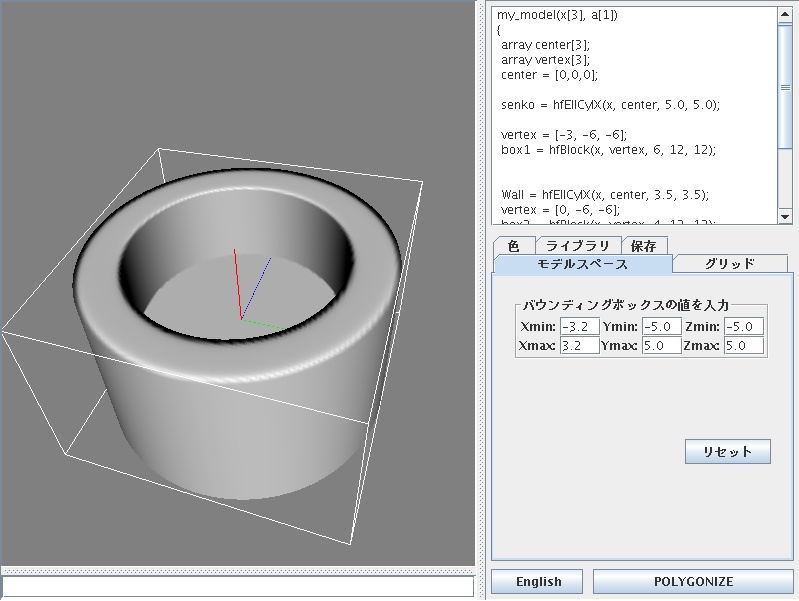Screen dimensions: 799x601
Task: Click the empty text field below the 3D view
Action: (x=238, y=586)
